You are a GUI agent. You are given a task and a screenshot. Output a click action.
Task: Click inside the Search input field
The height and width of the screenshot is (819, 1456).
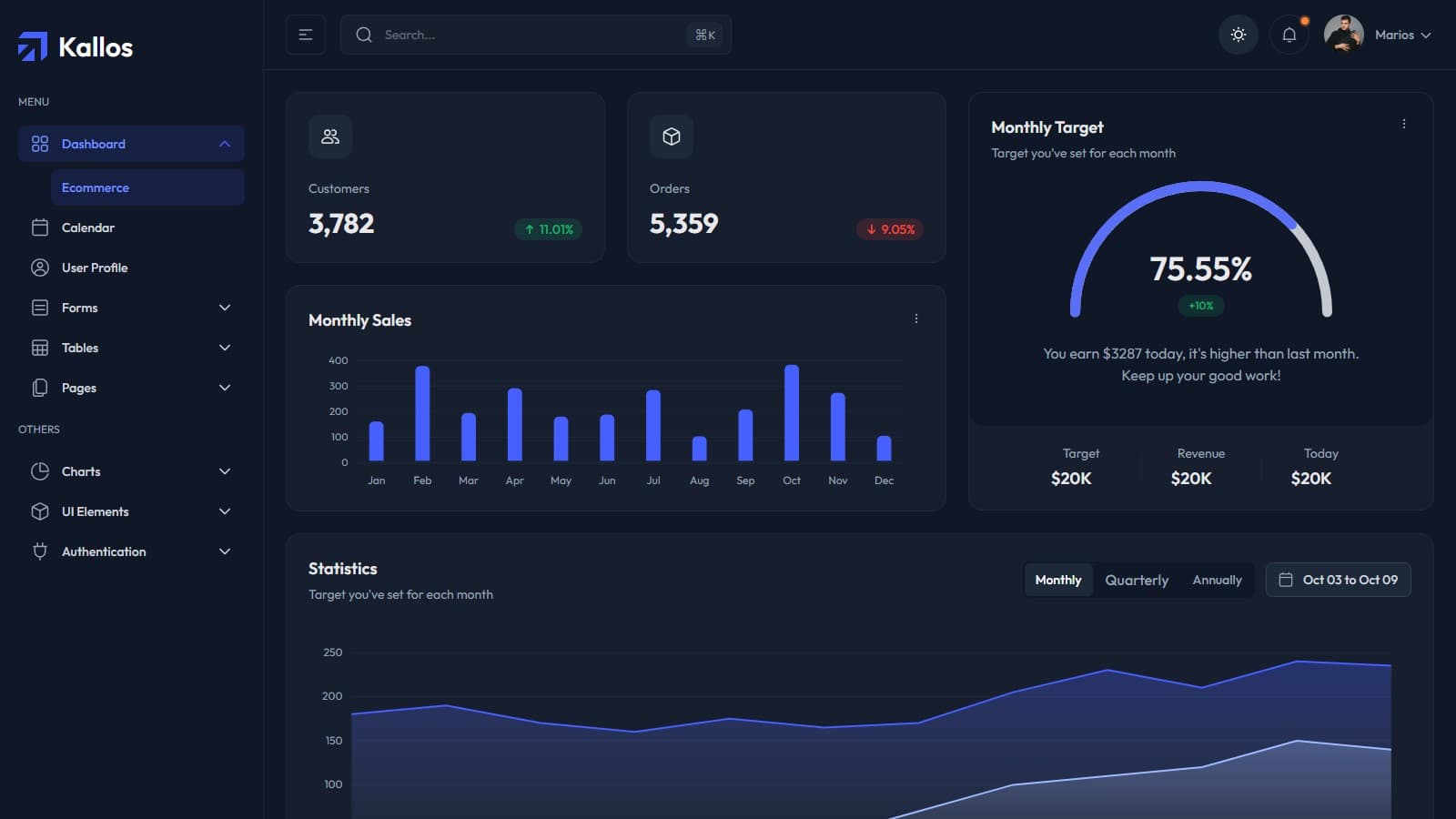pos(536,35)
